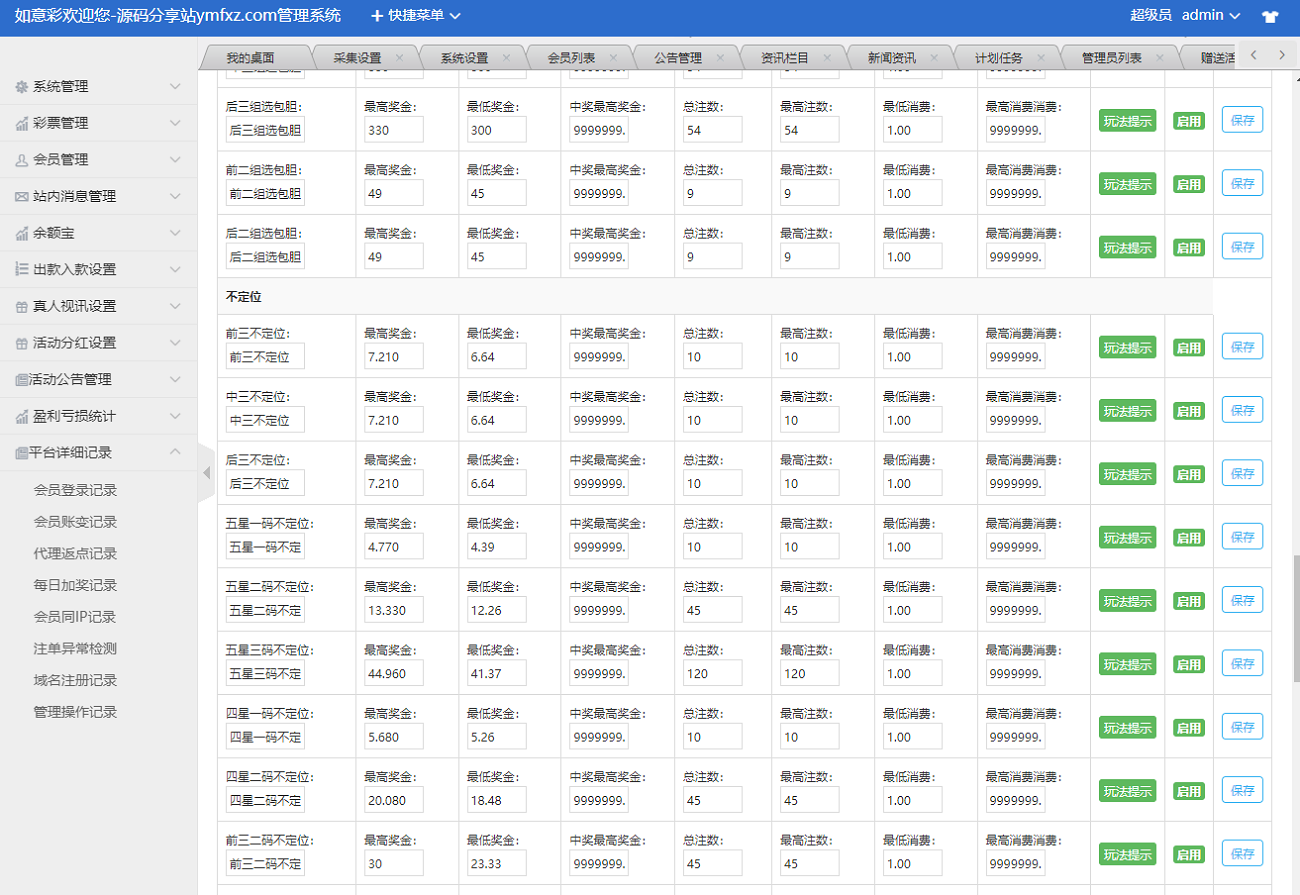The height and width of the screenshot is (895, 1300).
Task: Open the 快捷菜单 dropdown
Action: (x=416, y=16)
